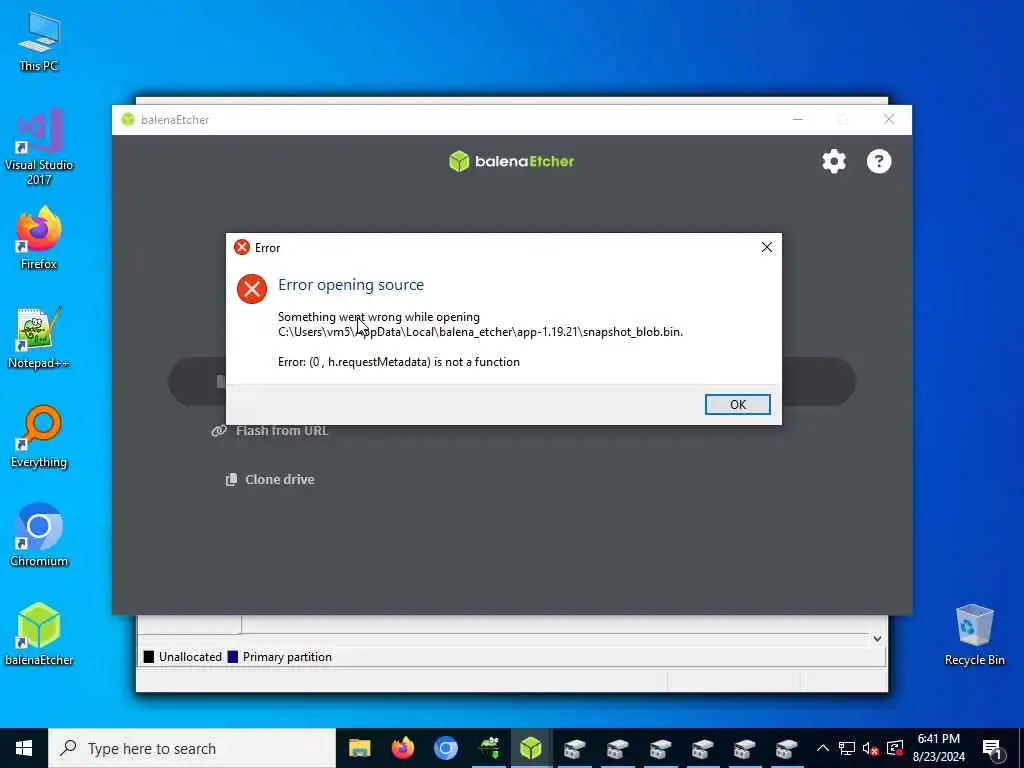Click the red error icon in the dialog body
The height and width of the screenshot is (768, 1024).
[x=251, y=289]
